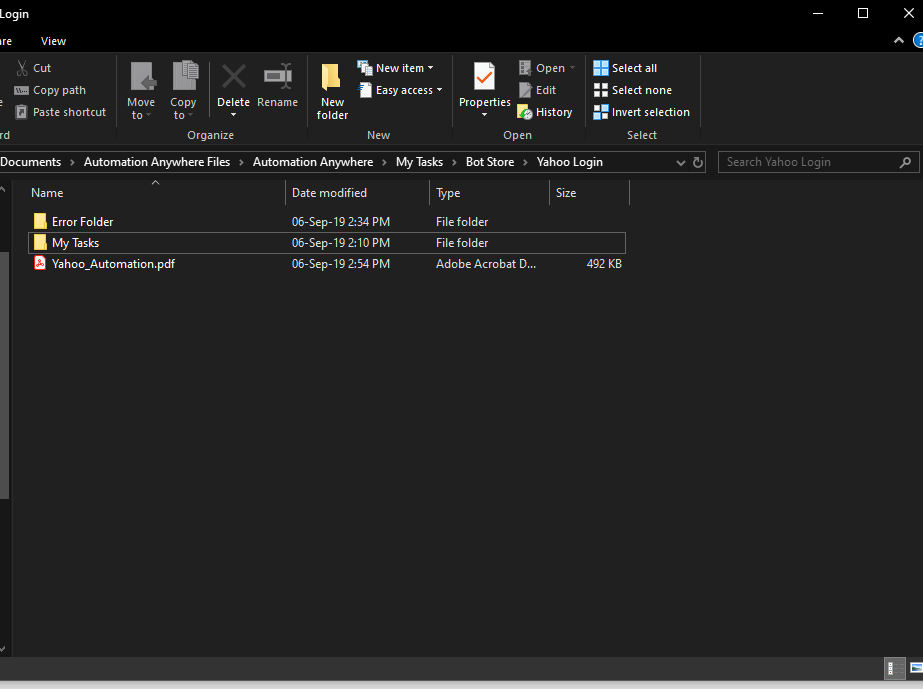Image resolution: width=923 pixels, height=689 pixels.
Task: Sort by the Date modified column header
Action: [x=329, y=193]
